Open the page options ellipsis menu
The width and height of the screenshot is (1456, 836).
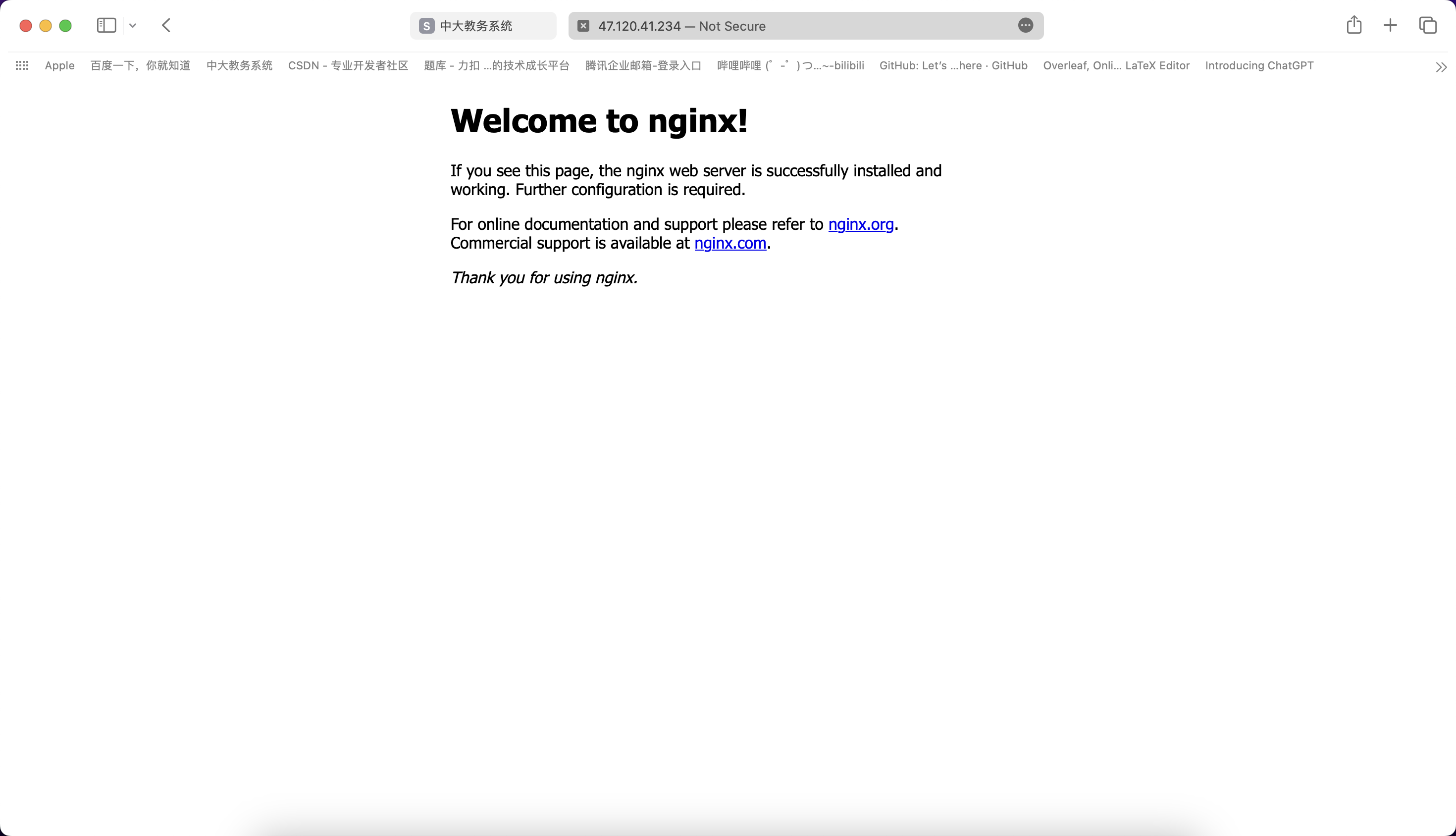pos(1026,25)
